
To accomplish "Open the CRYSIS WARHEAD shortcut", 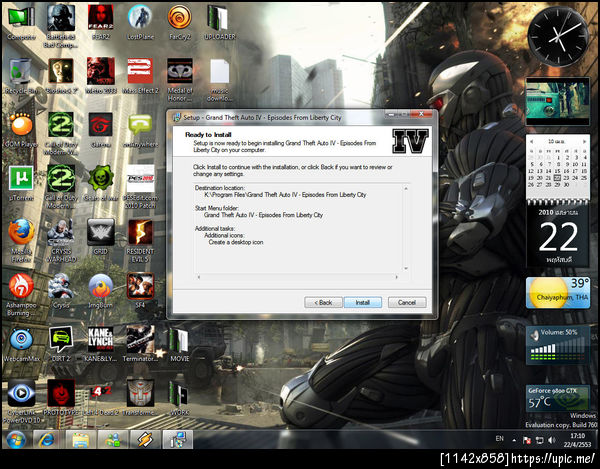I will 60,241.
